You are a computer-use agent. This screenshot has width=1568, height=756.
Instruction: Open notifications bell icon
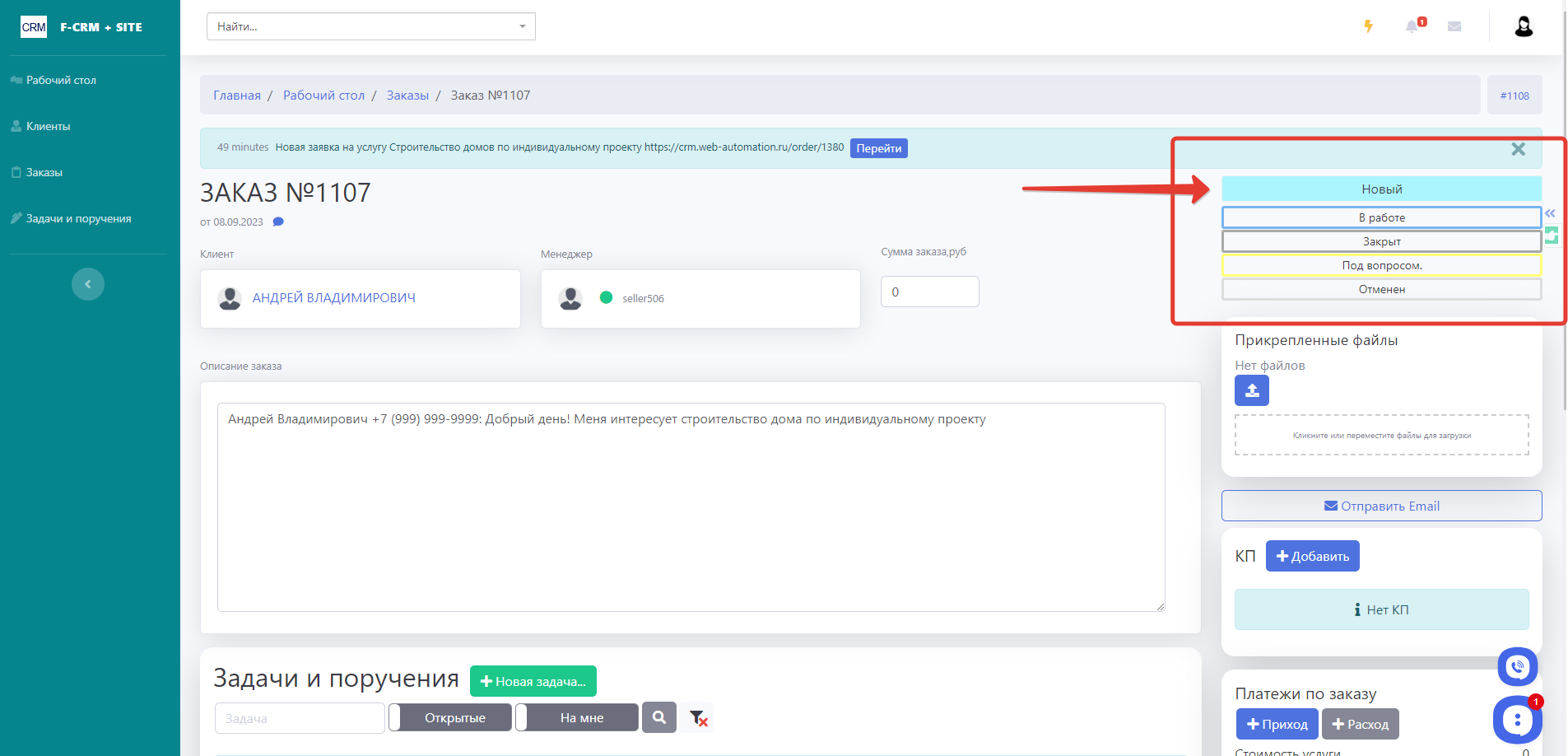[1412, 26]
